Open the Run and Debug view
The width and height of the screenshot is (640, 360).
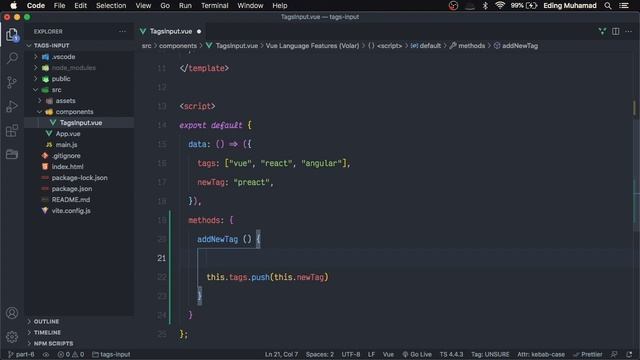coord(12,106)
